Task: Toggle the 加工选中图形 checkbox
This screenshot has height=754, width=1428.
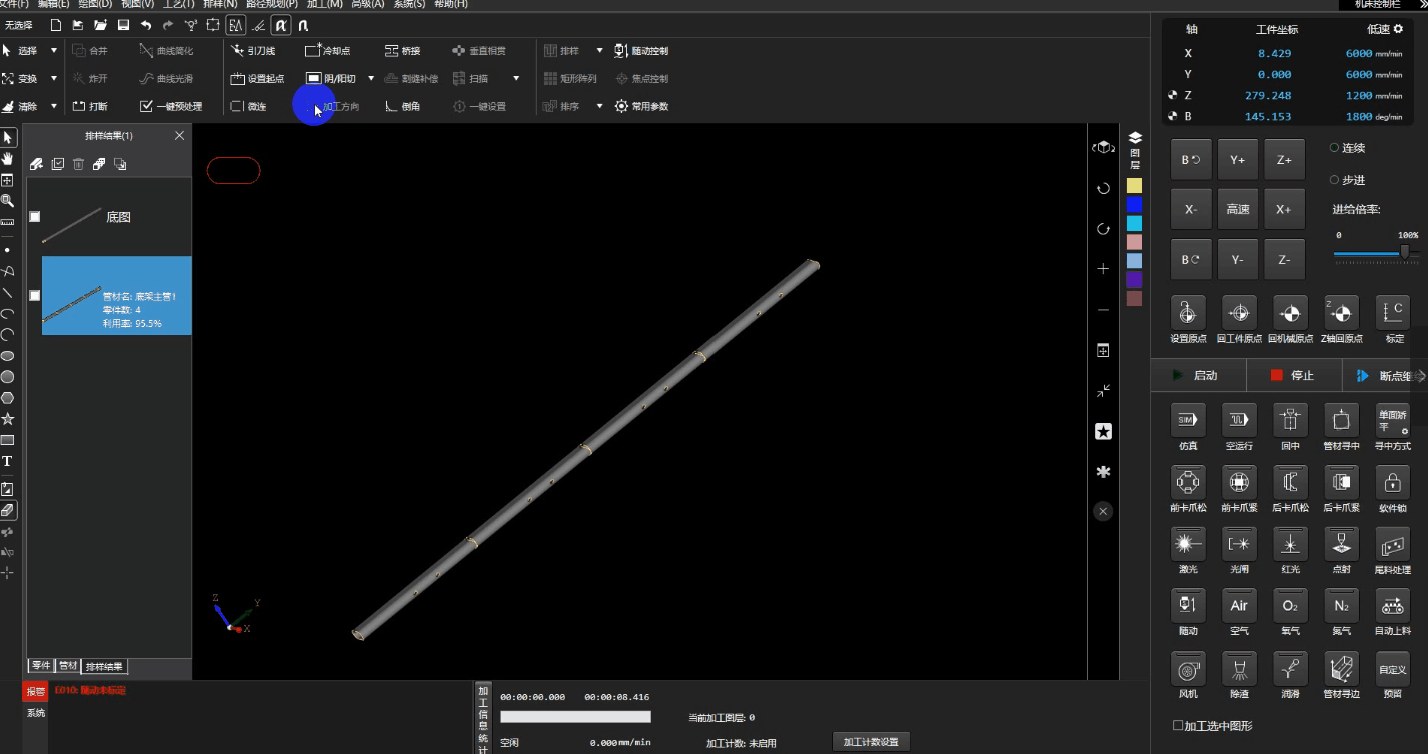Action: pos(1177,725)
